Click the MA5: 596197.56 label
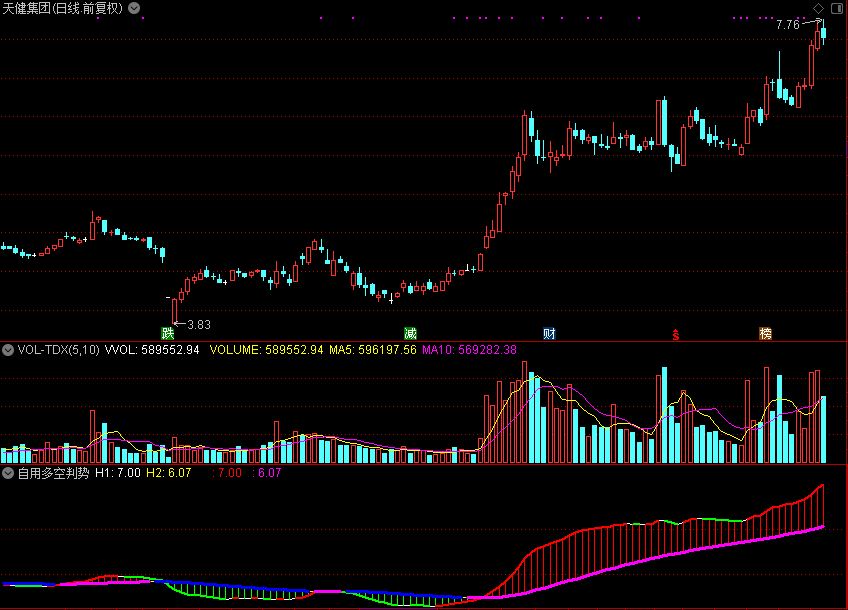The height and width of the screenshot is (610, 848). (373, 350)
